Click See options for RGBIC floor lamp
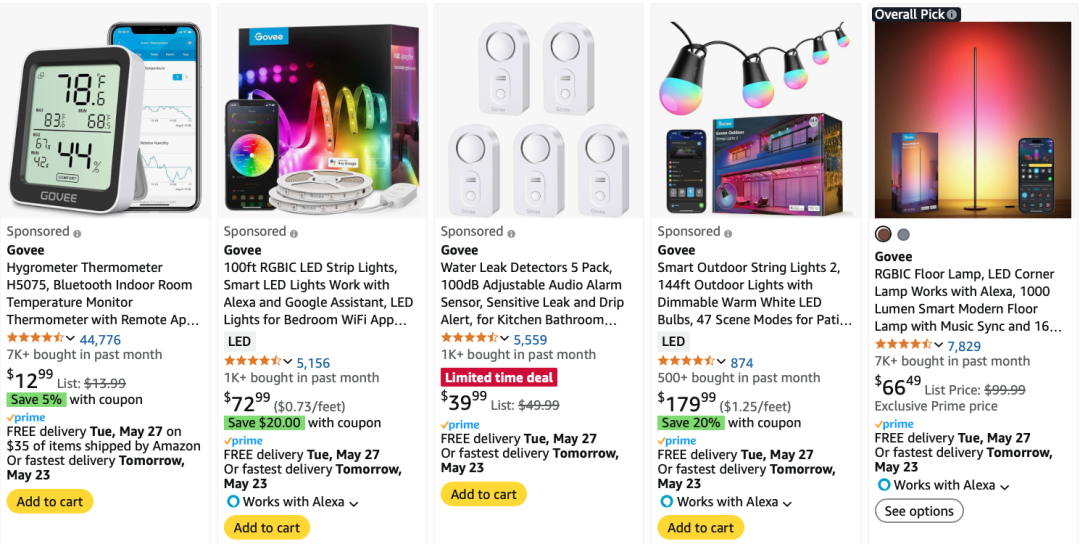 [x=919, y=511]
